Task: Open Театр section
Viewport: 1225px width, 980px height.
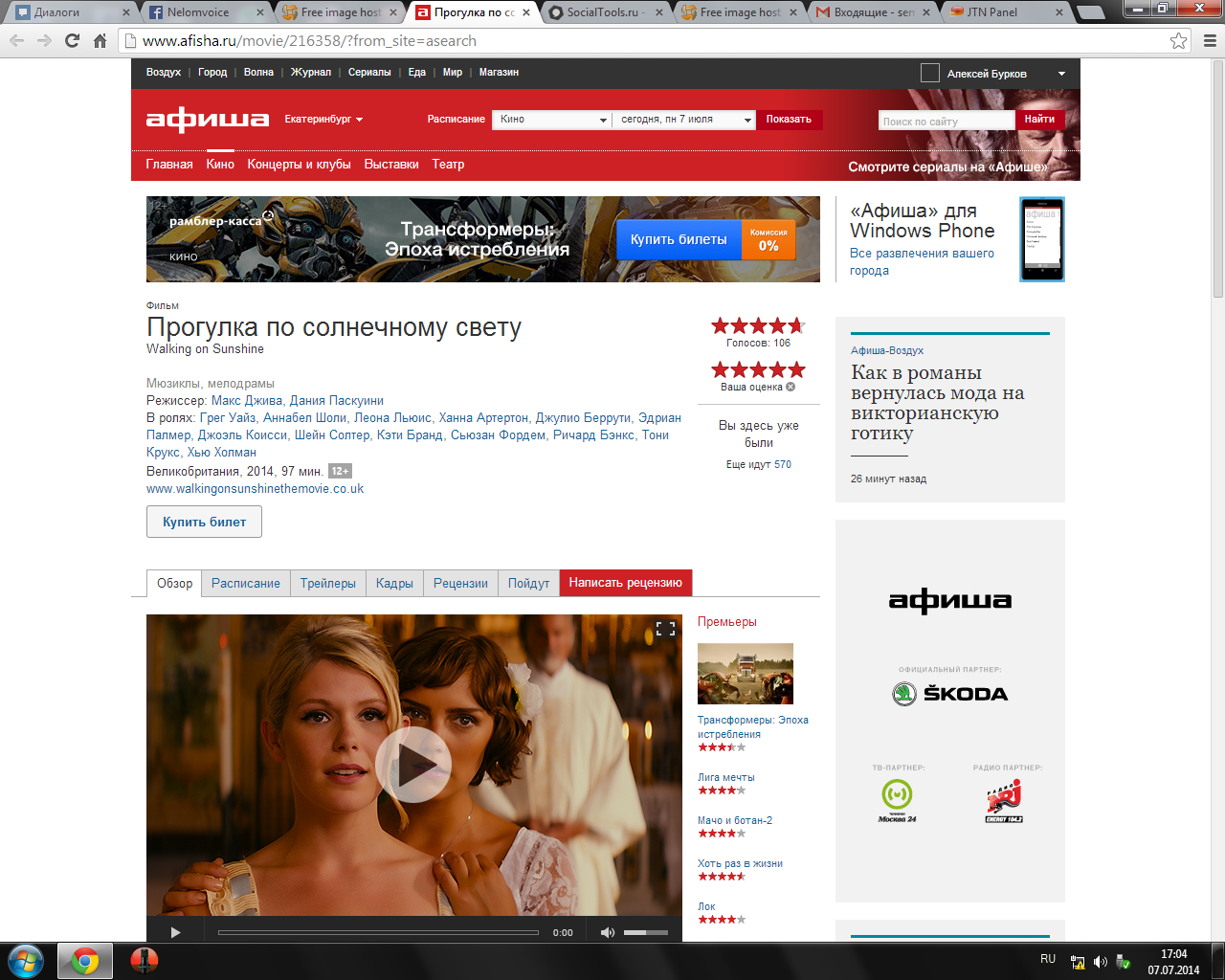Action: point(448,165)
